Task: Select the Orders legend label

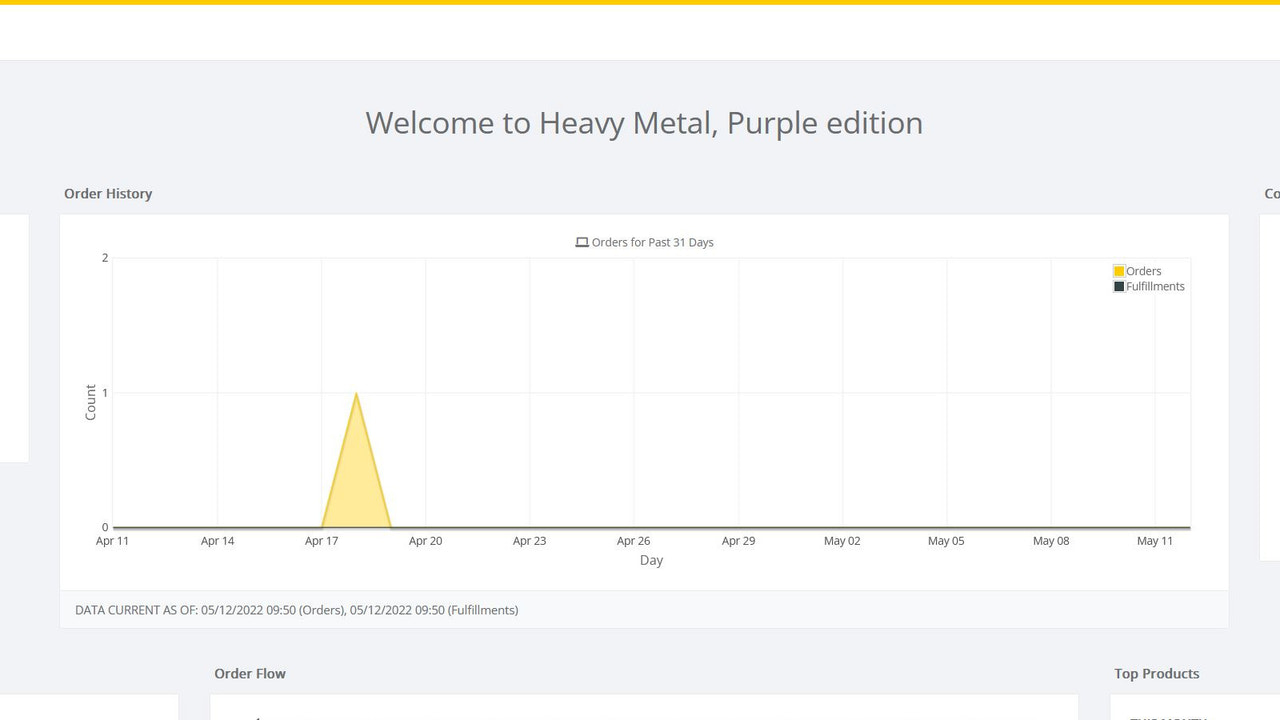Action: point(1143,271)
